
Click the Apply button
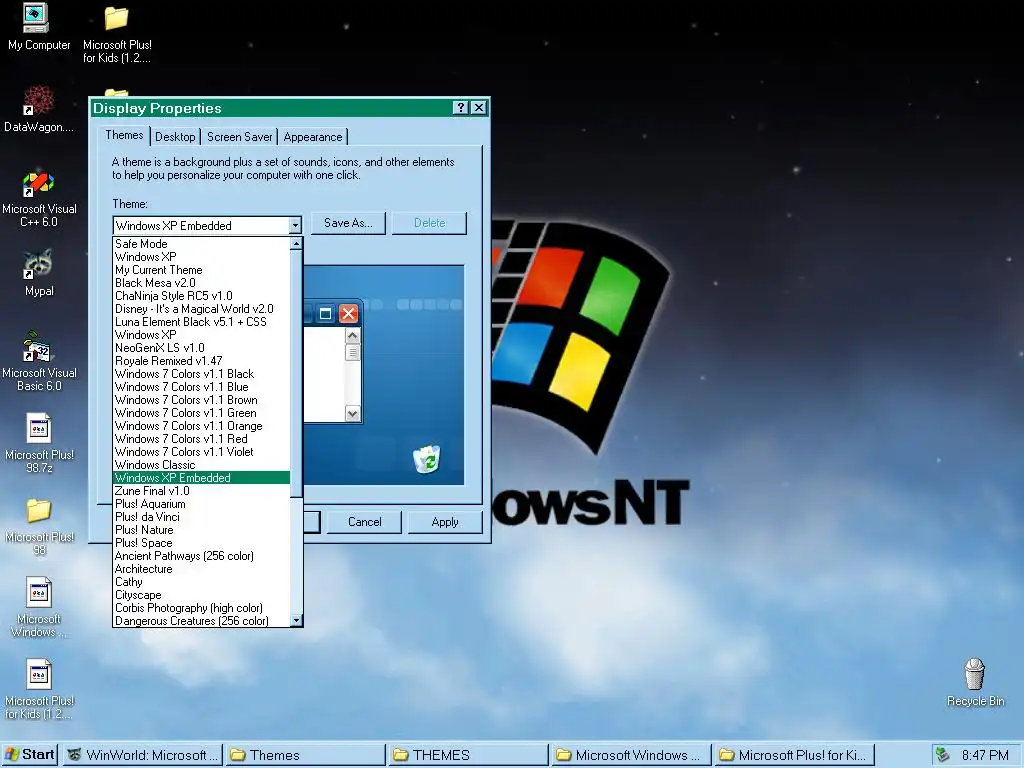click(x=445, y=522)
